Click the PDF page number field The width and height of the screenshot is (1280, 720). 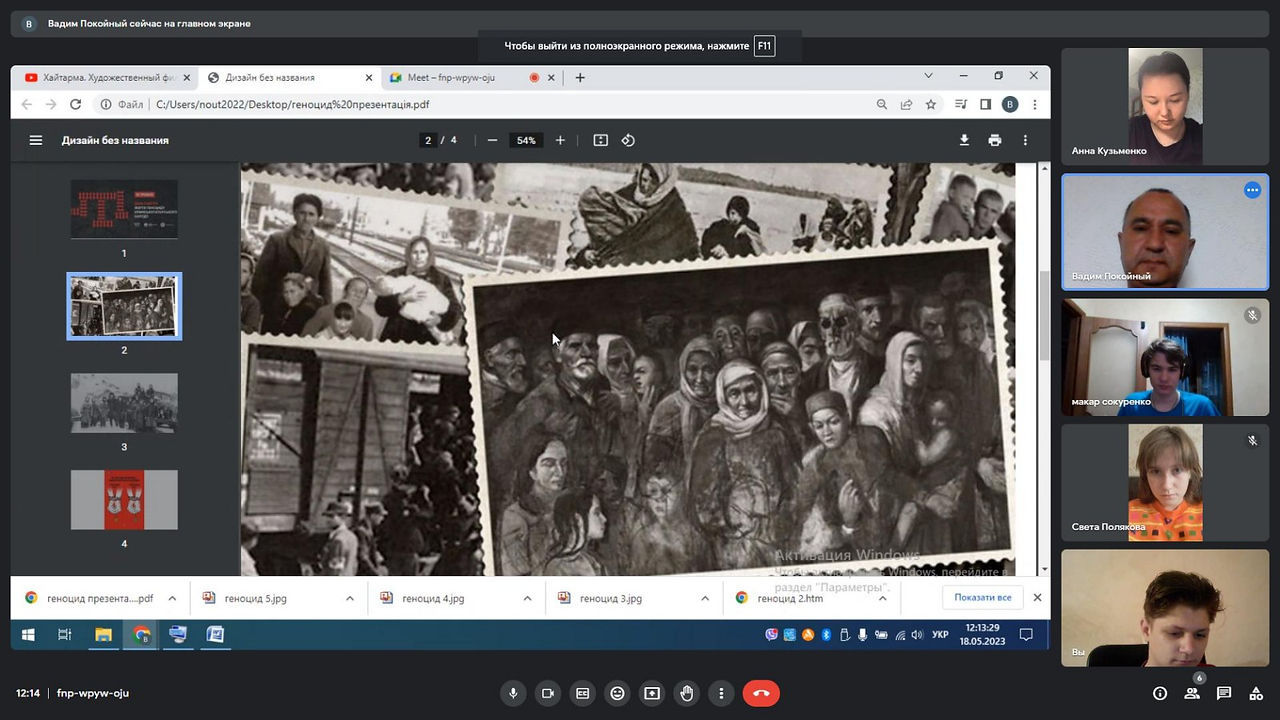click(428, 140)
